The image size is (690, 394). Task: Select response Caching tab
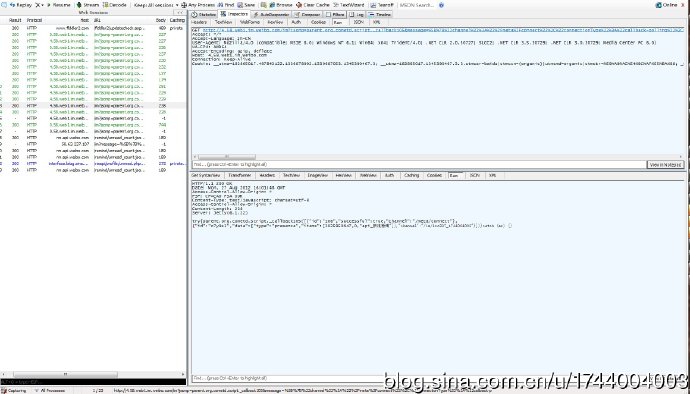click(411, 175)
